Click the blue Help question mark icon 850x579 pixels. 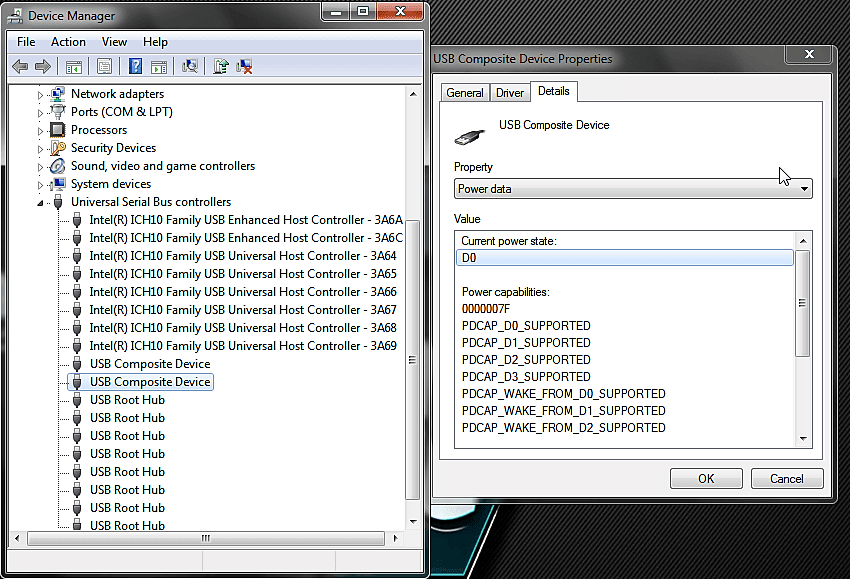click(x=135, y=67)
